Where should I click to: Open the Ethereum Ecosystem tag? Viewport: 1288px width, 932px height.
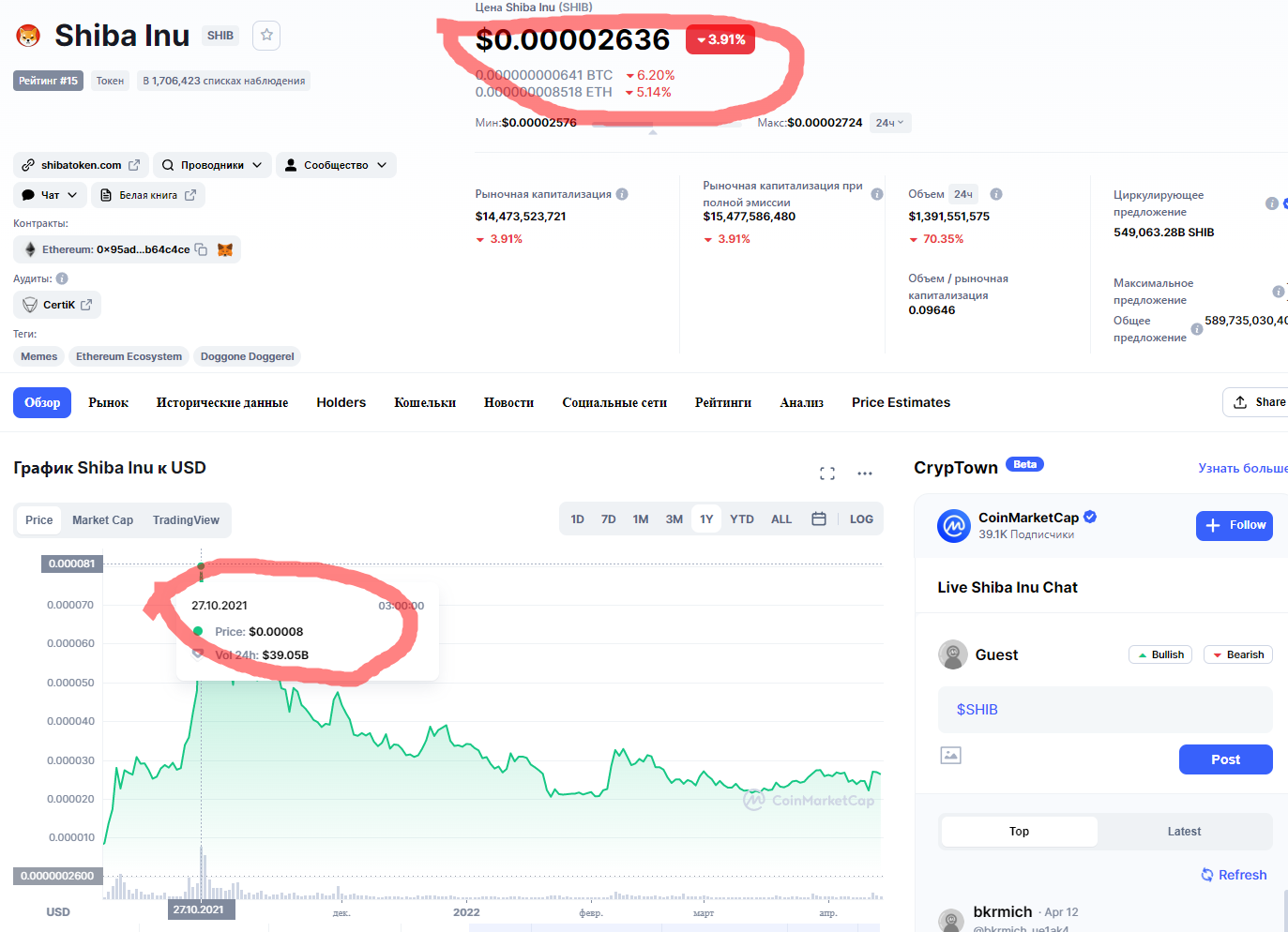(129, 356)
